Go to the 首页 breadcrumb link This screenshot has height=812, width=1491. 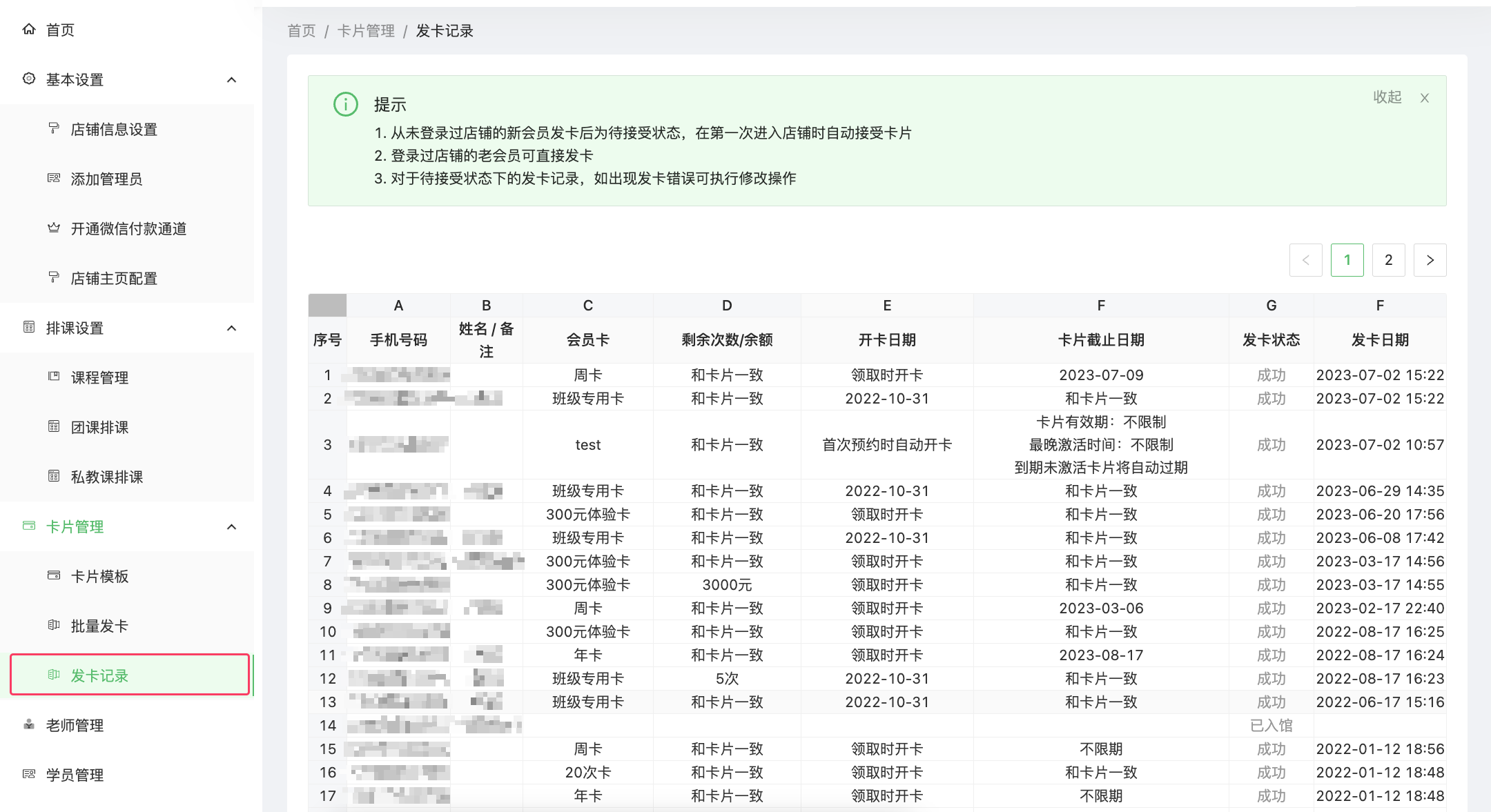[302, 30]
